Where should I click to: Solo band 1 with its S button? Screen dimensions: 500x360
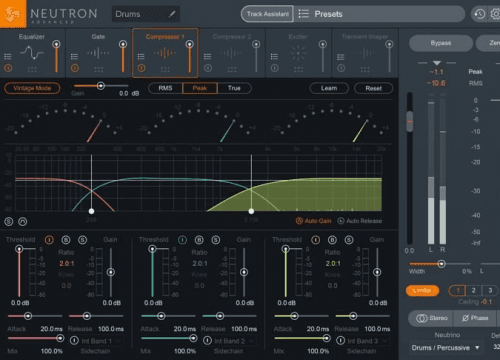pyautogui.click(x=83, y=239)
